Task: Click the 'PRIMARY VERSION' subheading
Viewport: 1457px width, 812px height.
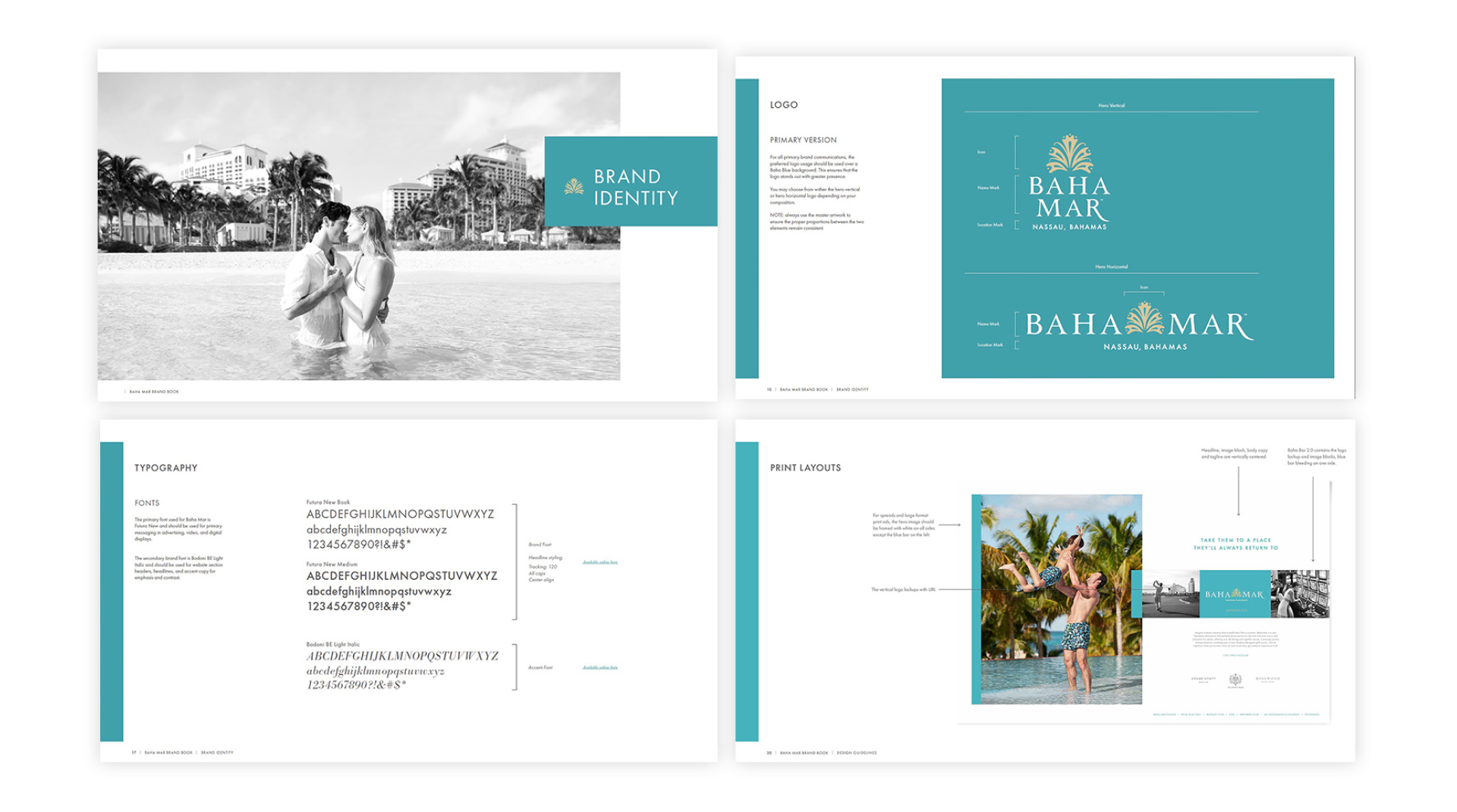Action: [x=803, y=140]
